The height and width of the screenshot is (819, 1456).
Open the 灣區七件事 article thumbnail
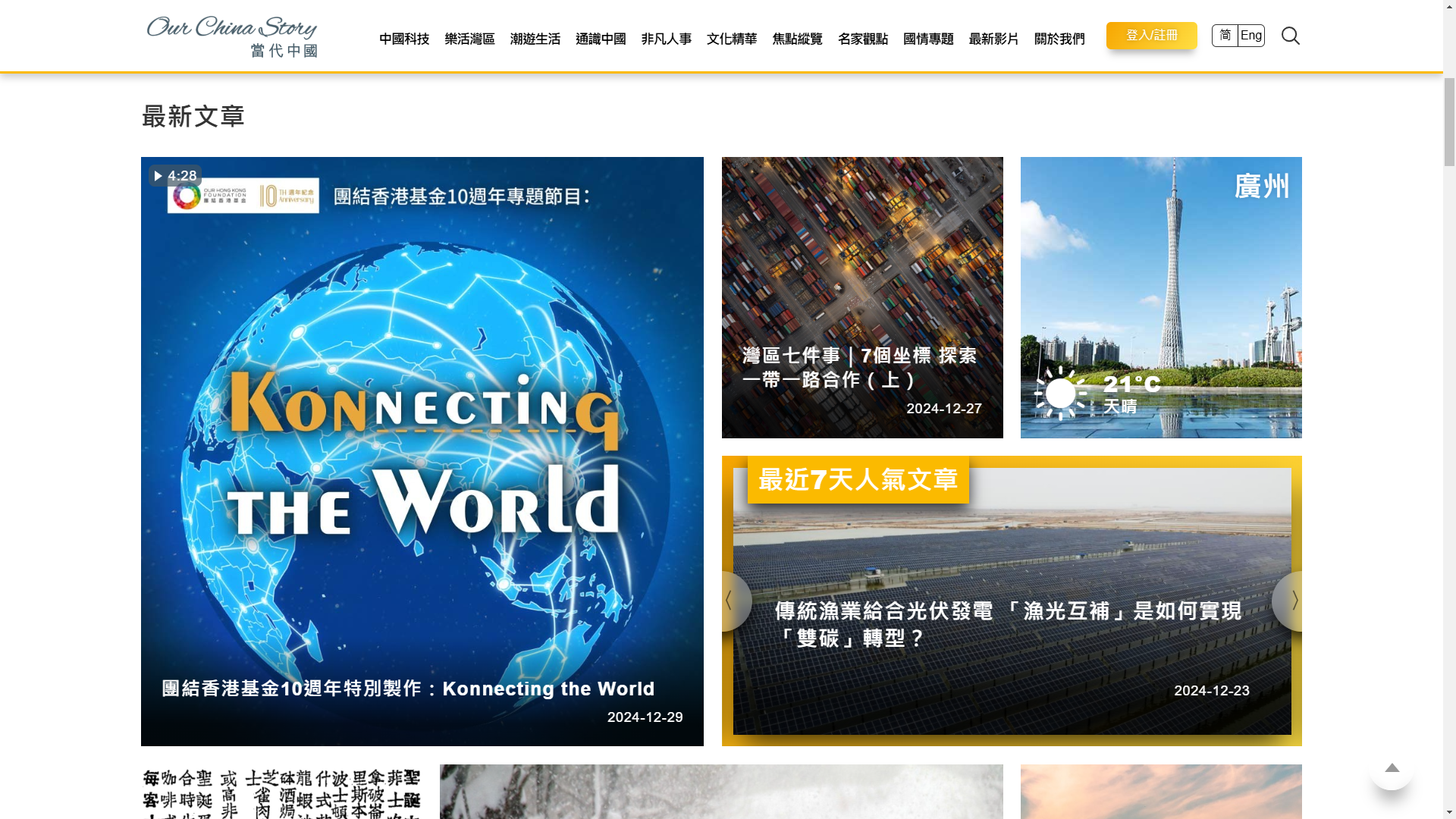(862, 297)
